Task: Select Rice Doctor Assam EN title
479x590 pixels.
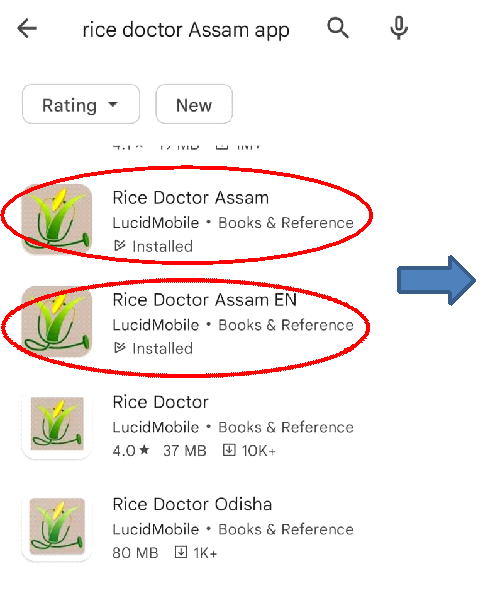Action: tap(205, 300)
